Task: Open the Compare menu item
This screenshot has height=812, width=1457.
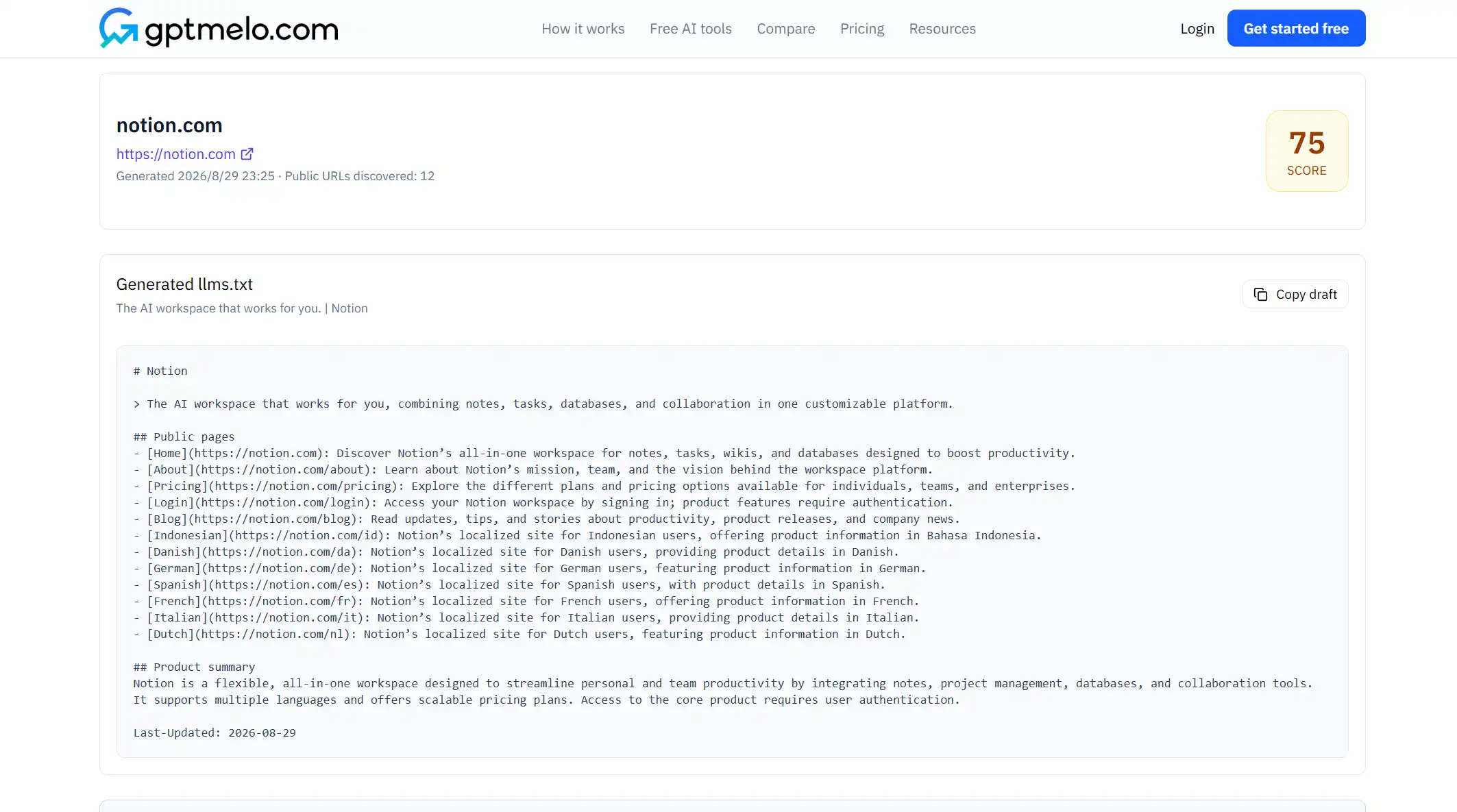Action: tap(786, 29)
